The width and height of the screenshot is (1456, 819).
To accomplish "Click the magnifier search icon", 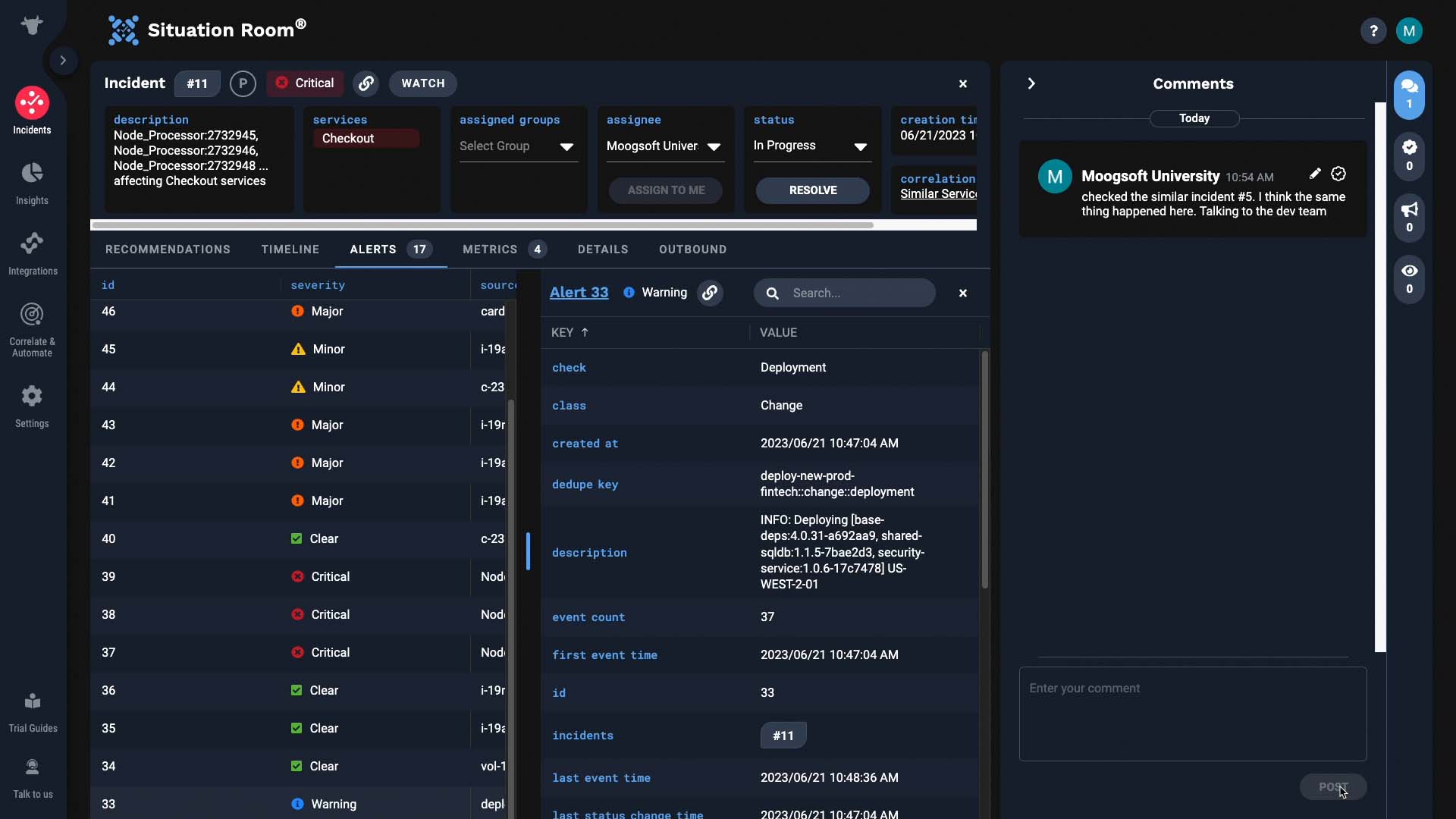I will point(772,293).
